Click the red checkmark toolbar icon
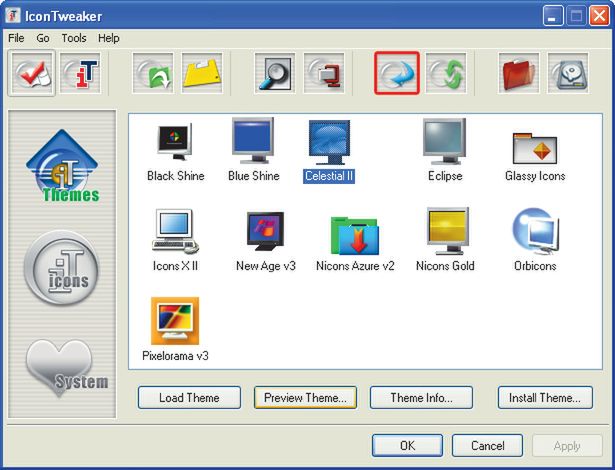 (x=32, y=73)
